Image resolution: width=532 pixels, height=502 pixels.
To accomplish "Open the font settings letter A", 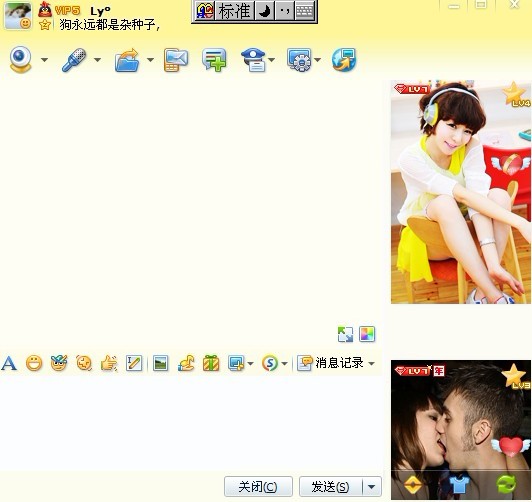I will point(9,363).
